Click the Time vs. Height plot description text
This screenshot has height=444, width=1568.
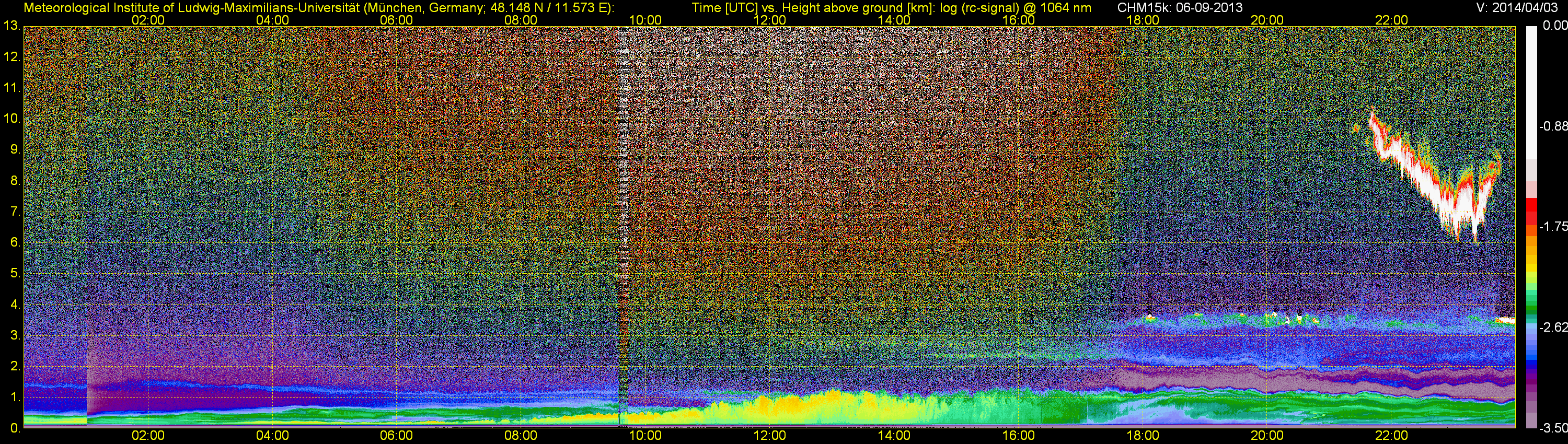click(891, 8)
